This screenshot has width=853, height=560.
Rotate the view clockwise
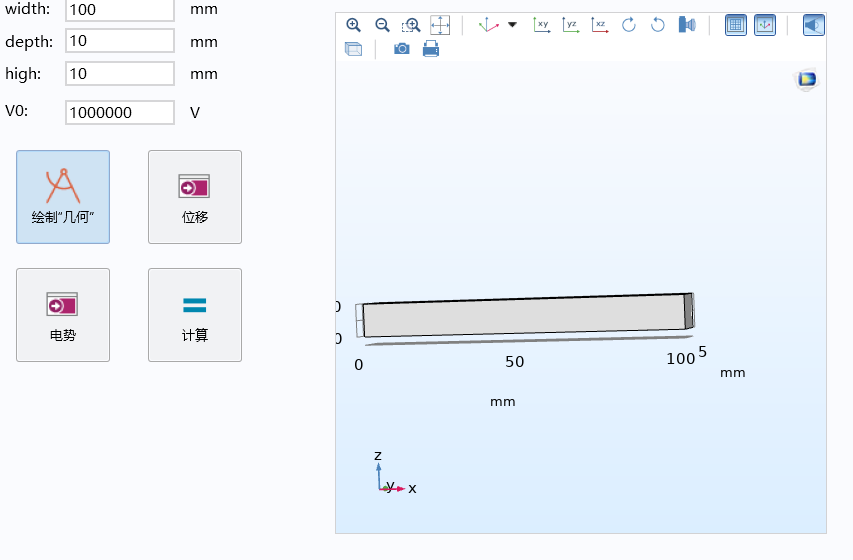[x=628, y=25]
